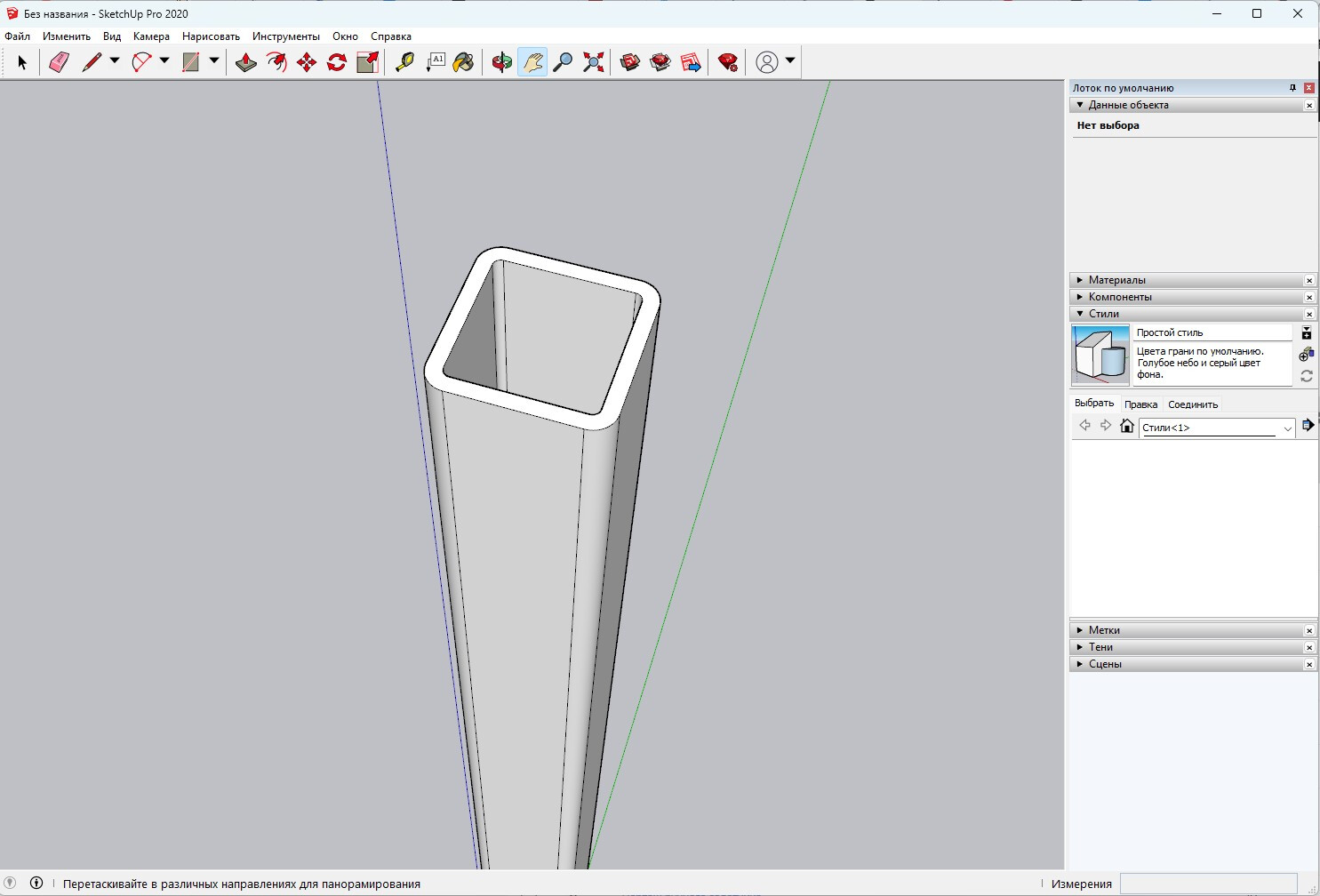Close the Лоток по умолчанию tray
Image resolution: width=1320 pixels, height=896 pixels.
pos(1309,88)
